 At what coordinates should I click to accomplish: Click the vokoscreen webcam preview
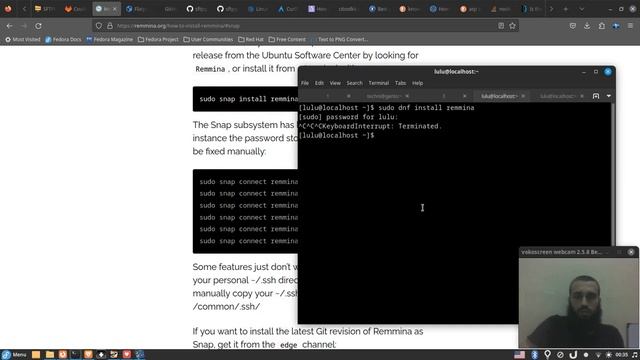[x=579, y=302]
